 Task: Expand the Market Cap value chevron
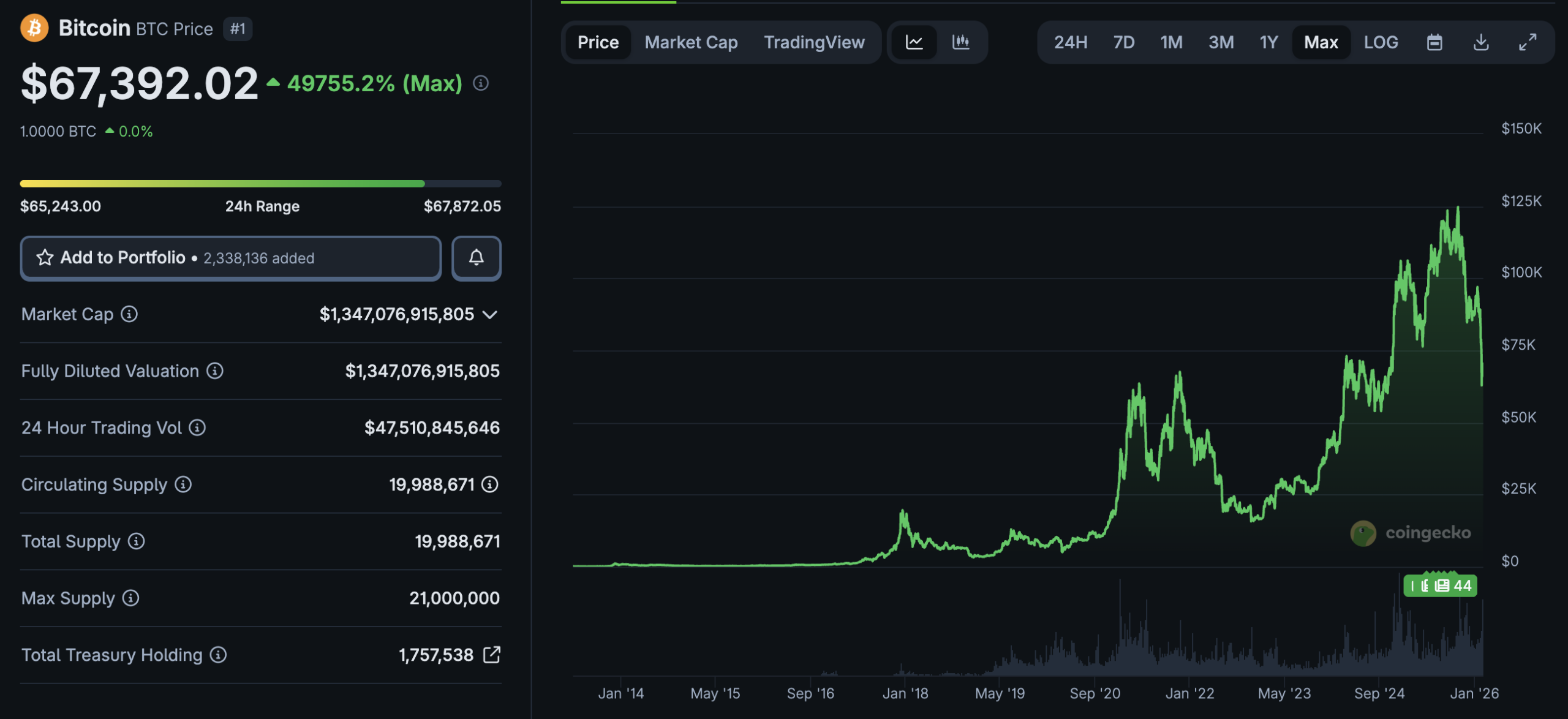[x=489, y=315]
